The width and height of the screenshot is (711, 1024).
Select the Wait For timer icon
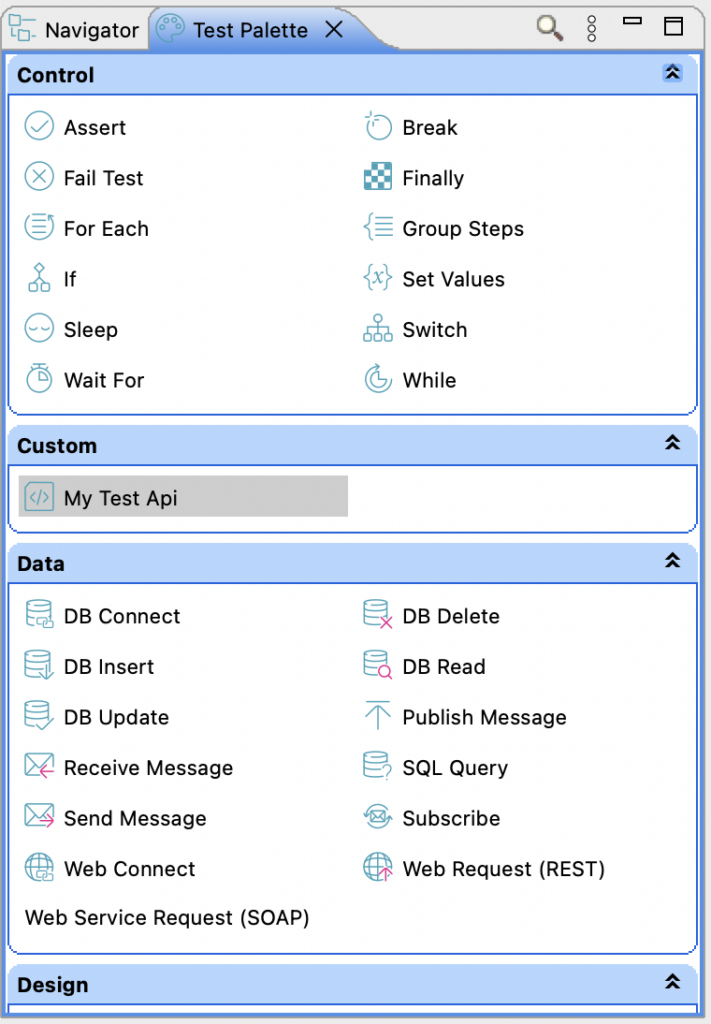pyautogui.click(x=39, y=378)
